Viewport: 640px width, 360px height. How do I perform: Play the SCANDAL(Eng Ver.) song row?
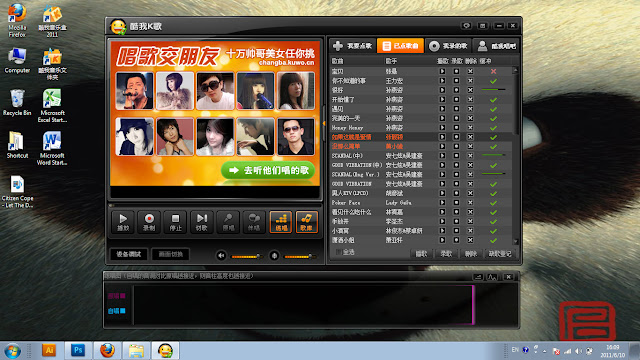pos(442,175)
